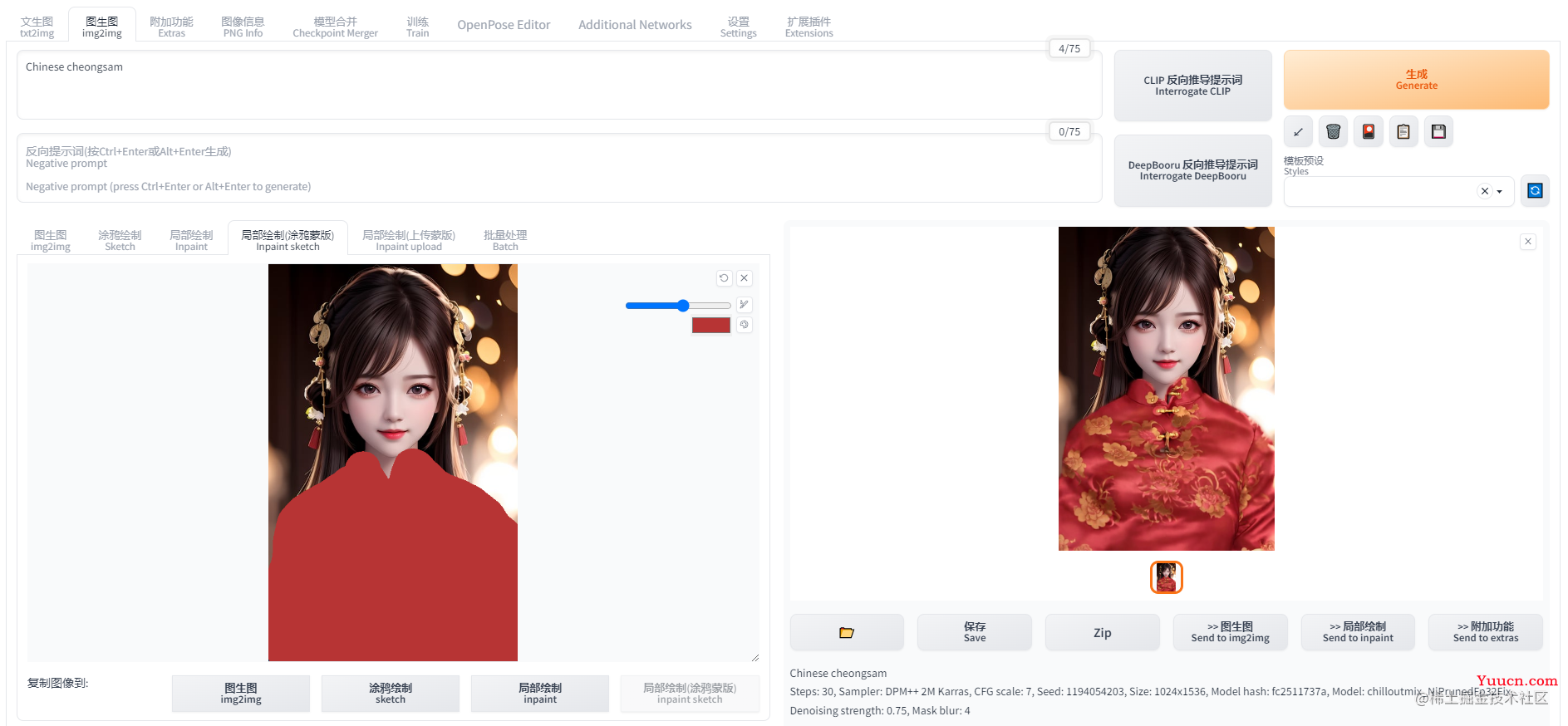Viewport: 1568px width, 726px height.
Task: Switch to the Sketch sub-tab
Action: tap(120, 241)
